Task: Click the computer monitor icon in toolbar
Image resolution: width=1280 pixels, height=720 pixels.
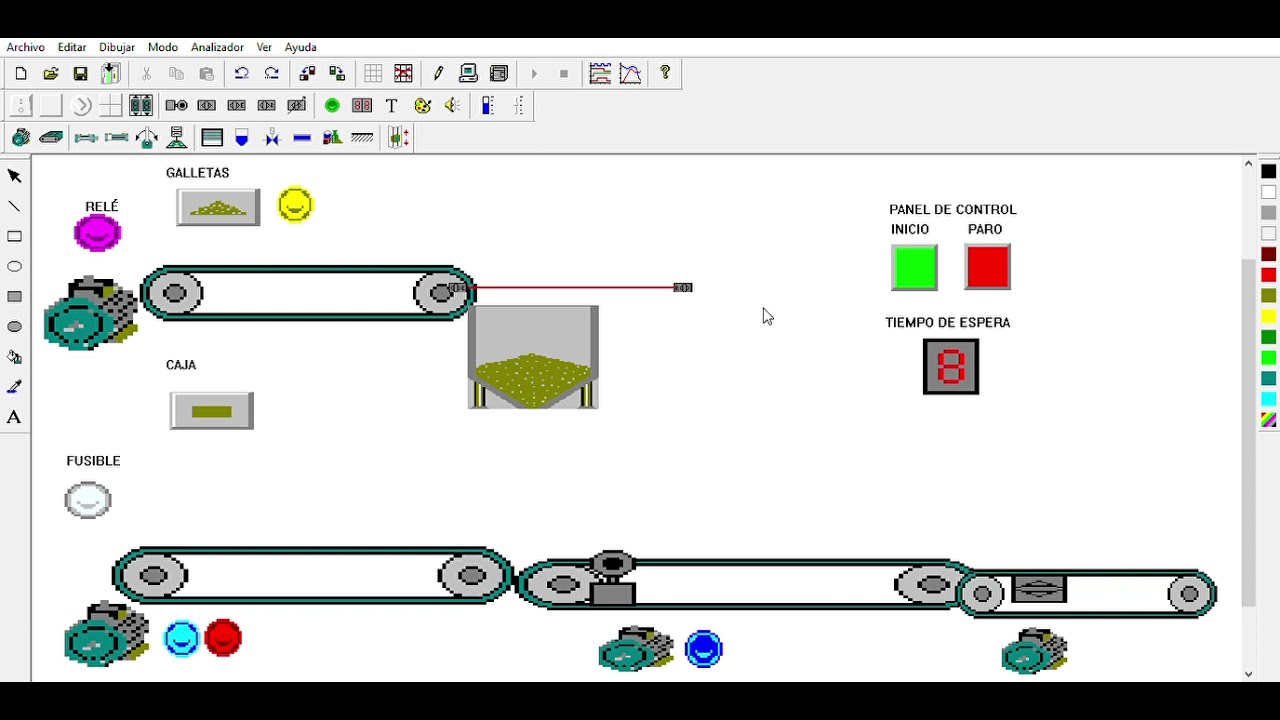Action: coord(468,74)
